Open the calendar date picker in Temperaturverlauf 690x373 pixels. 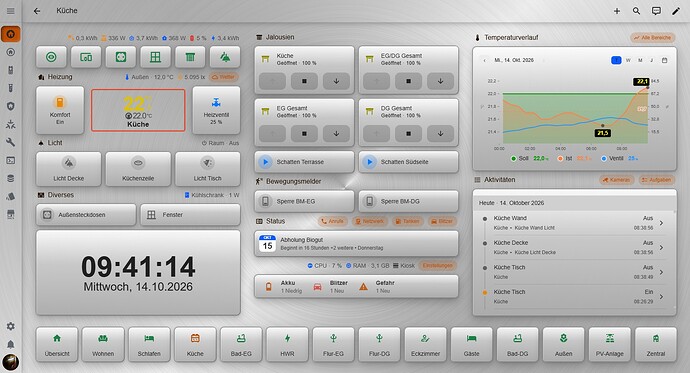pyautogui.click(x=664, y=60)
